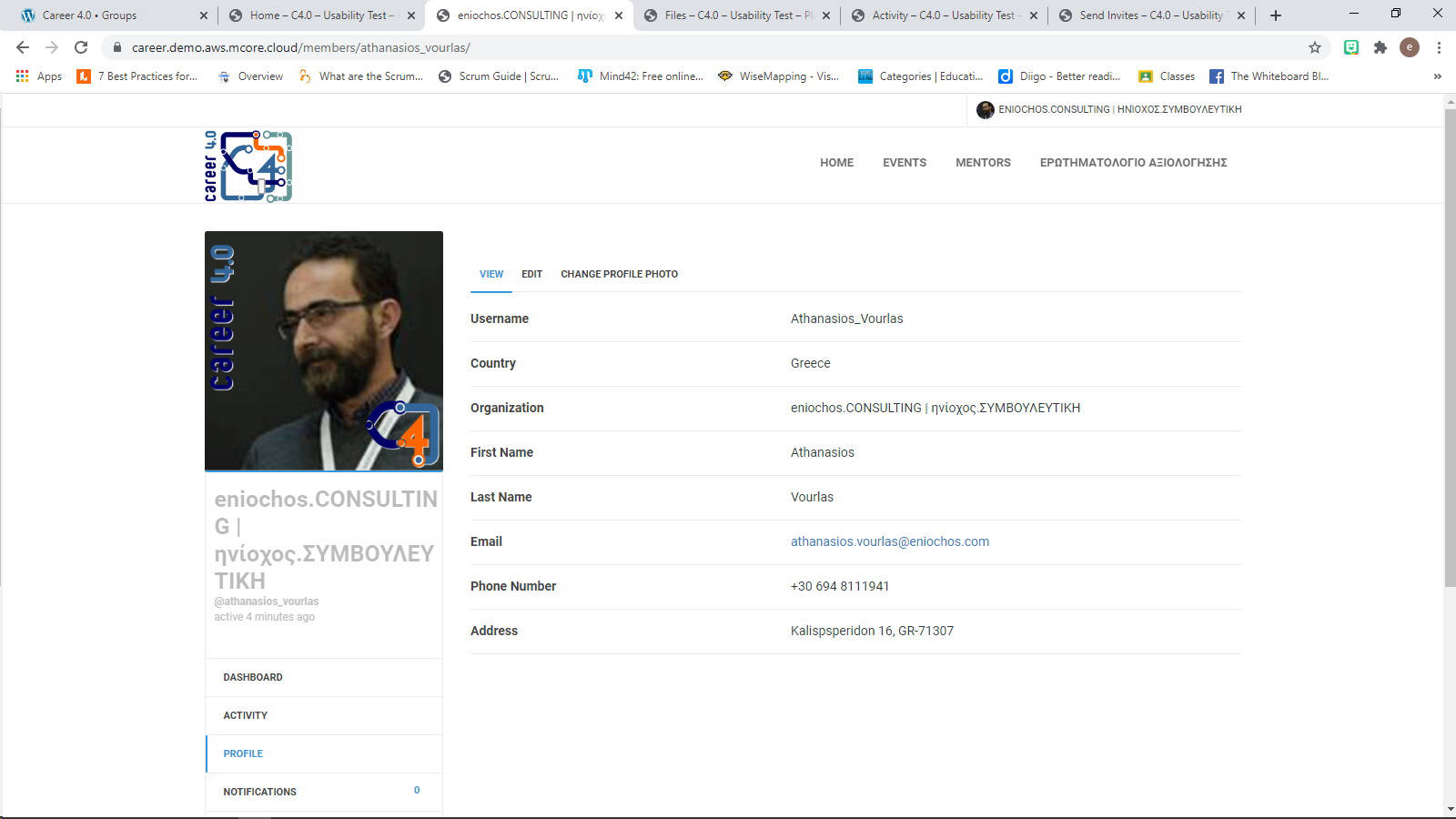The height and width of the screenshot is (819, 1456).
Task: Click the browser reload icon
Action: tap(81, 47)
